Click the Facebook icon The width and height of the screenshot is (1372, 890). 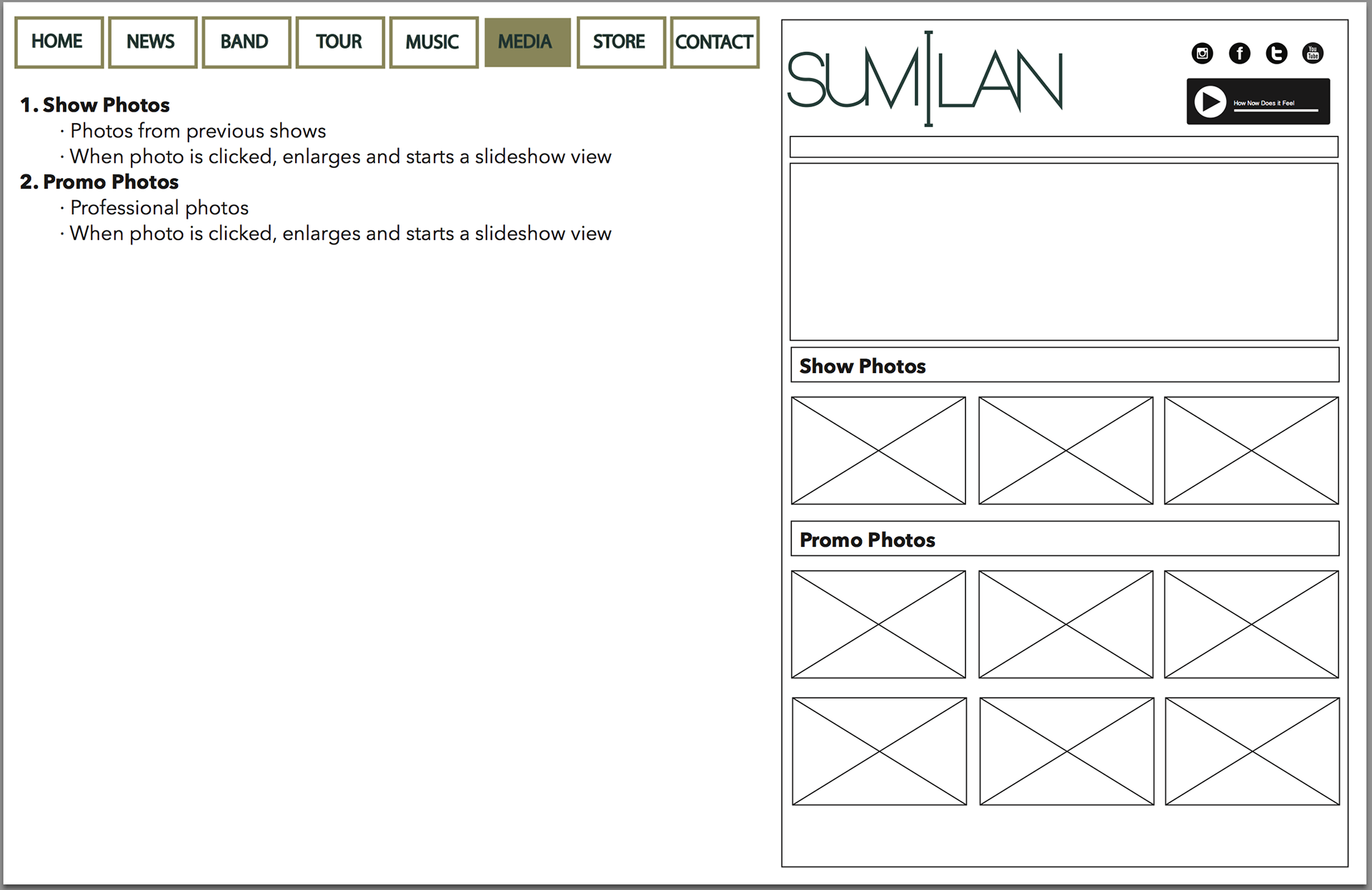(x=1239, y=53)
